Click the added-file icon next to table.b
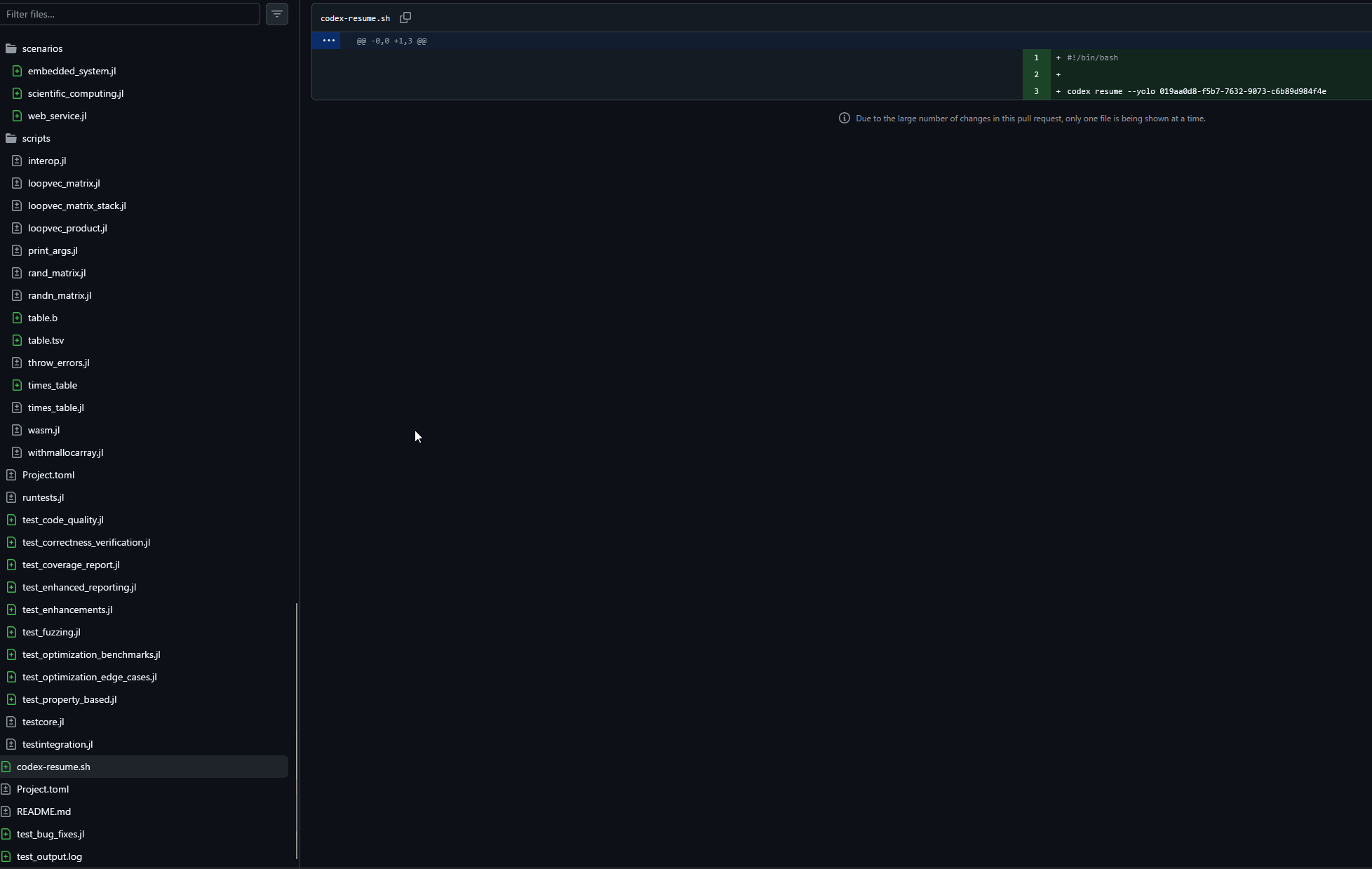 click(17, 318)
